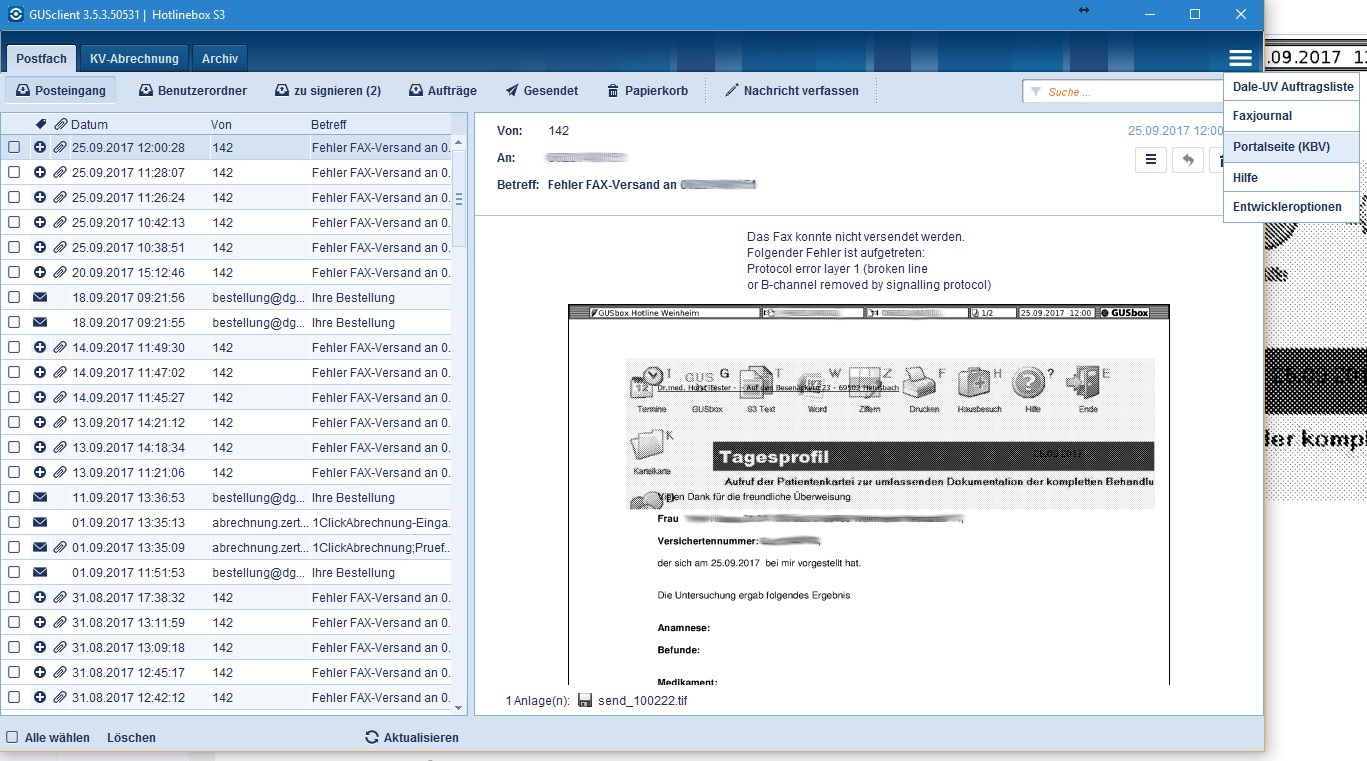The image size is (1367, 761).
Task: Switch to the Postfach tab
Action: [41, 59]
